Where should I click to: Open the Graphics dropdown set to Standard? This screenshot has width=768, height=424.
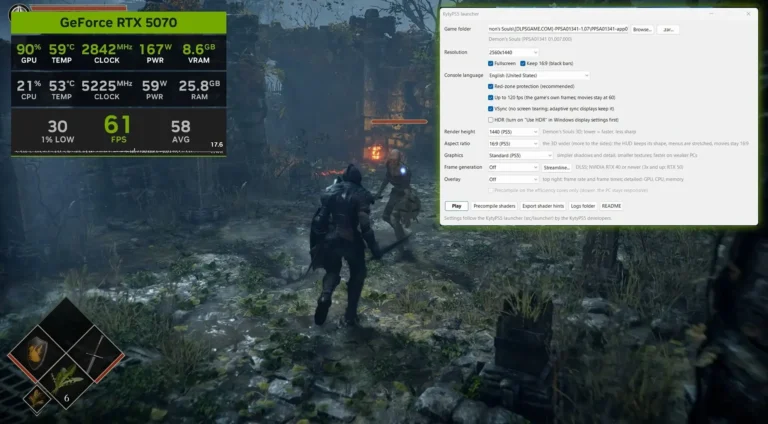click(x=520, y=155)
